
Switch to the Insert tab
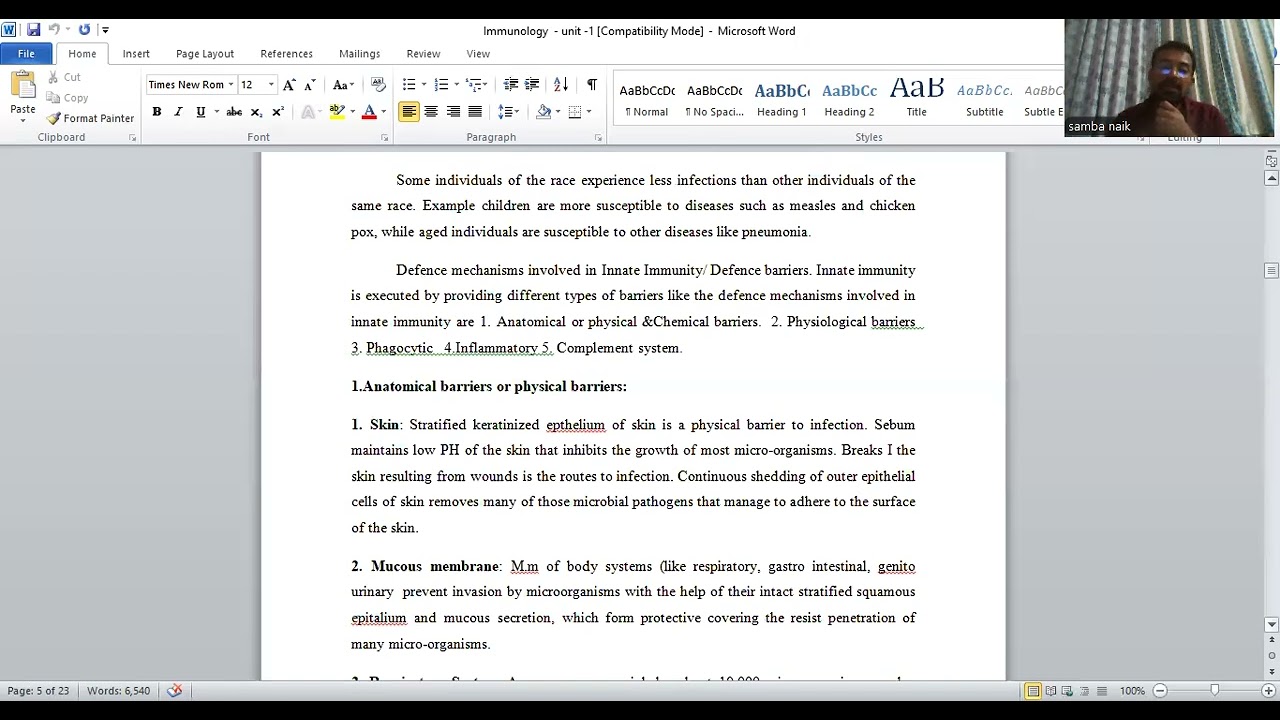tap(136, 54)
